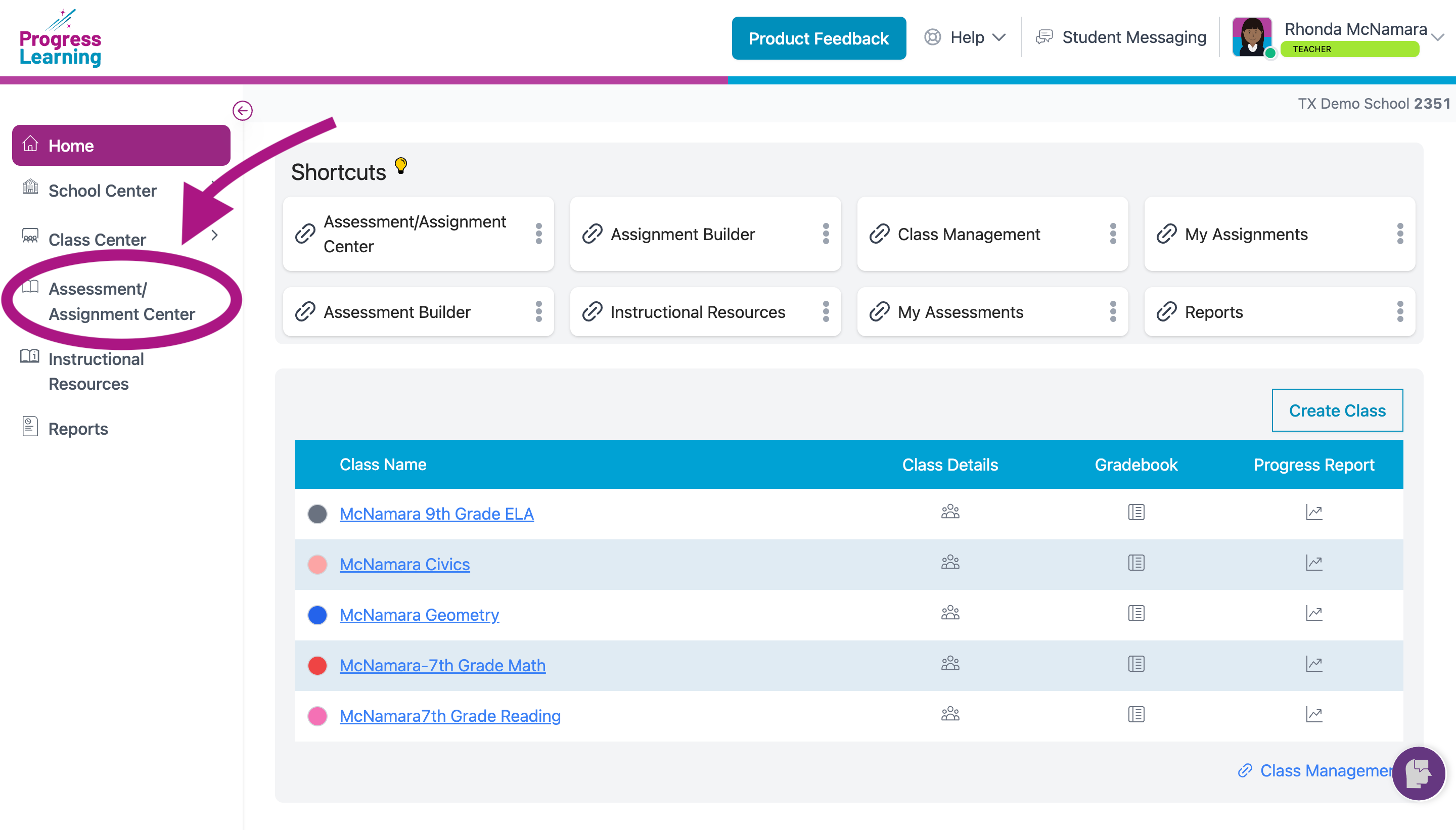Open options for Assessment/Assignment Center shortcut
1456x830 pixels.
(x=538, y=234)
